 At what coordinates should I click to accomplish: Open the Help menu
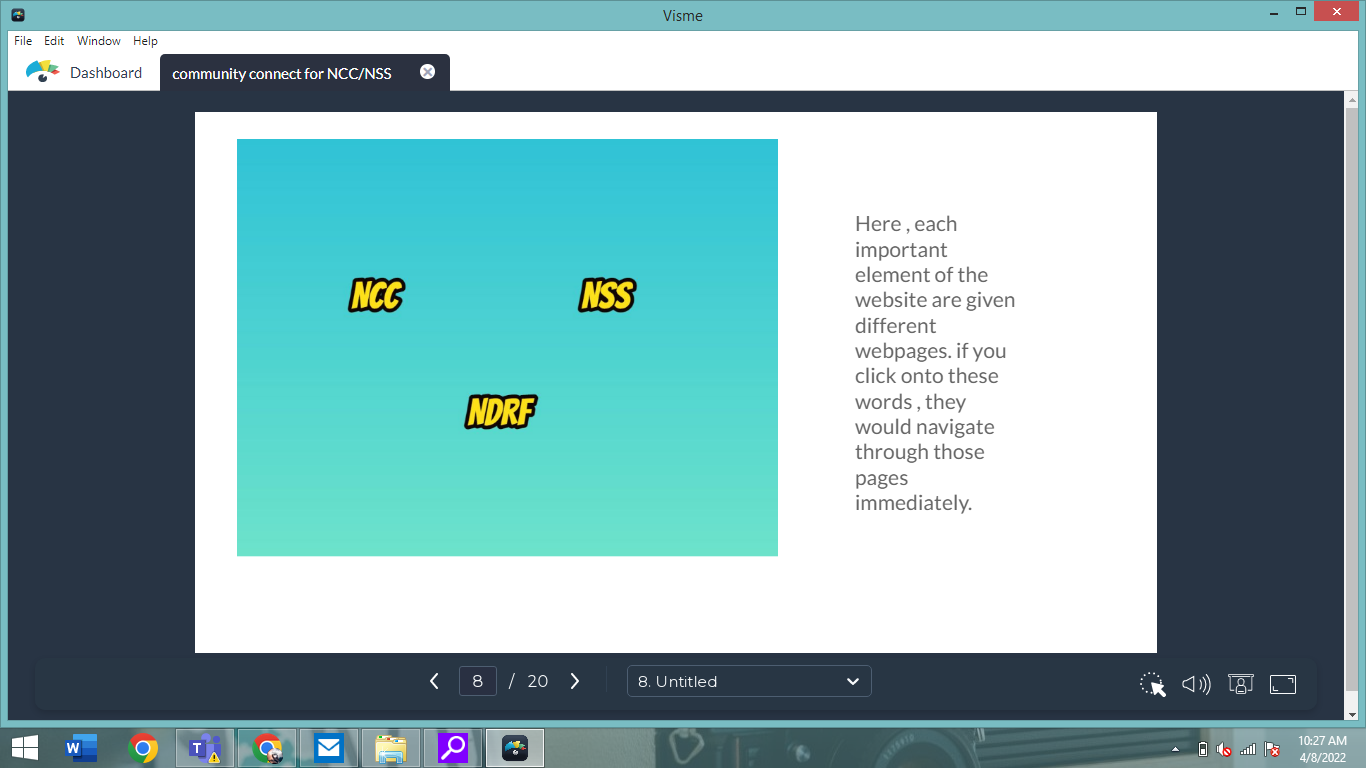click(146, 41)
